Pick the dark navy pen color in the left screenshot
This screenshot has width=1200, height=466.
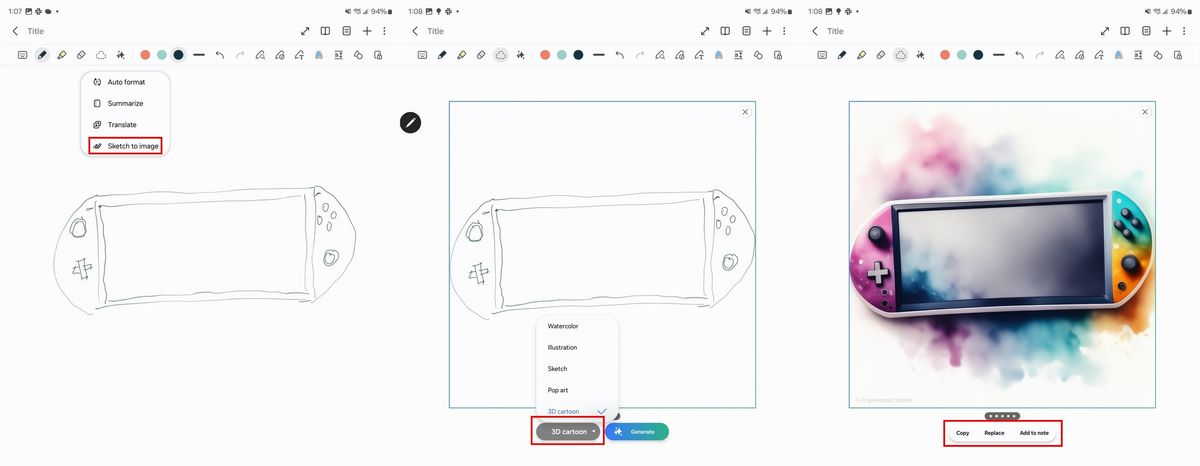pyautogui.click(x=178, y=55)
